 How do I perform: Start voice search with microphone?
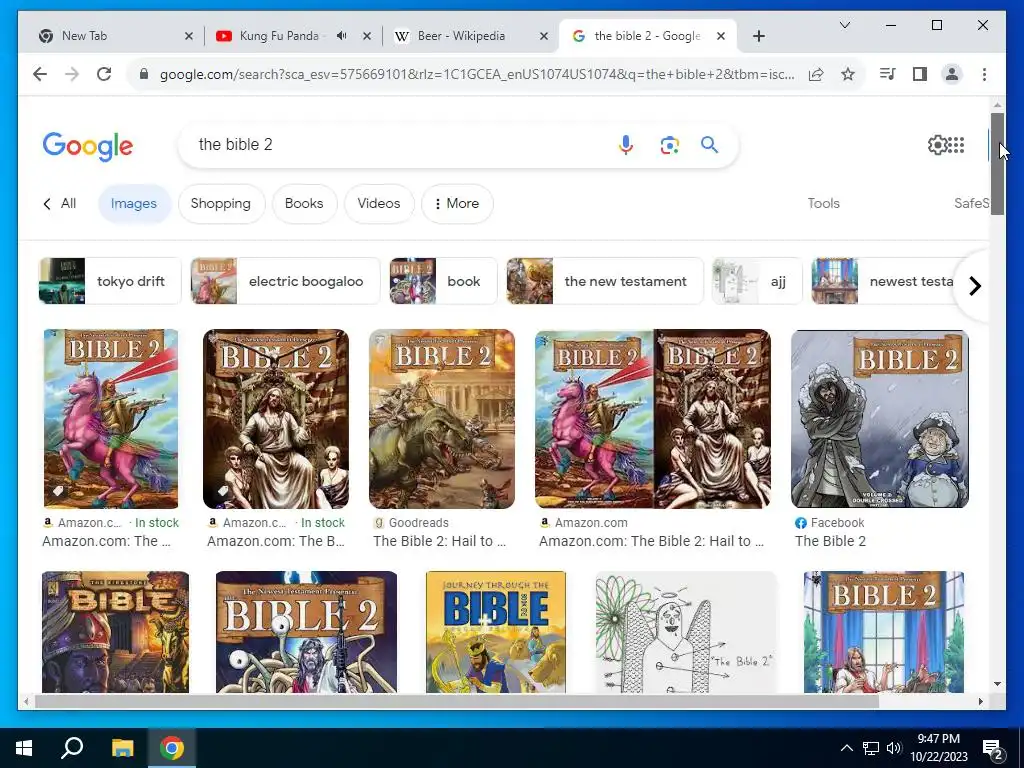(626, 144)
